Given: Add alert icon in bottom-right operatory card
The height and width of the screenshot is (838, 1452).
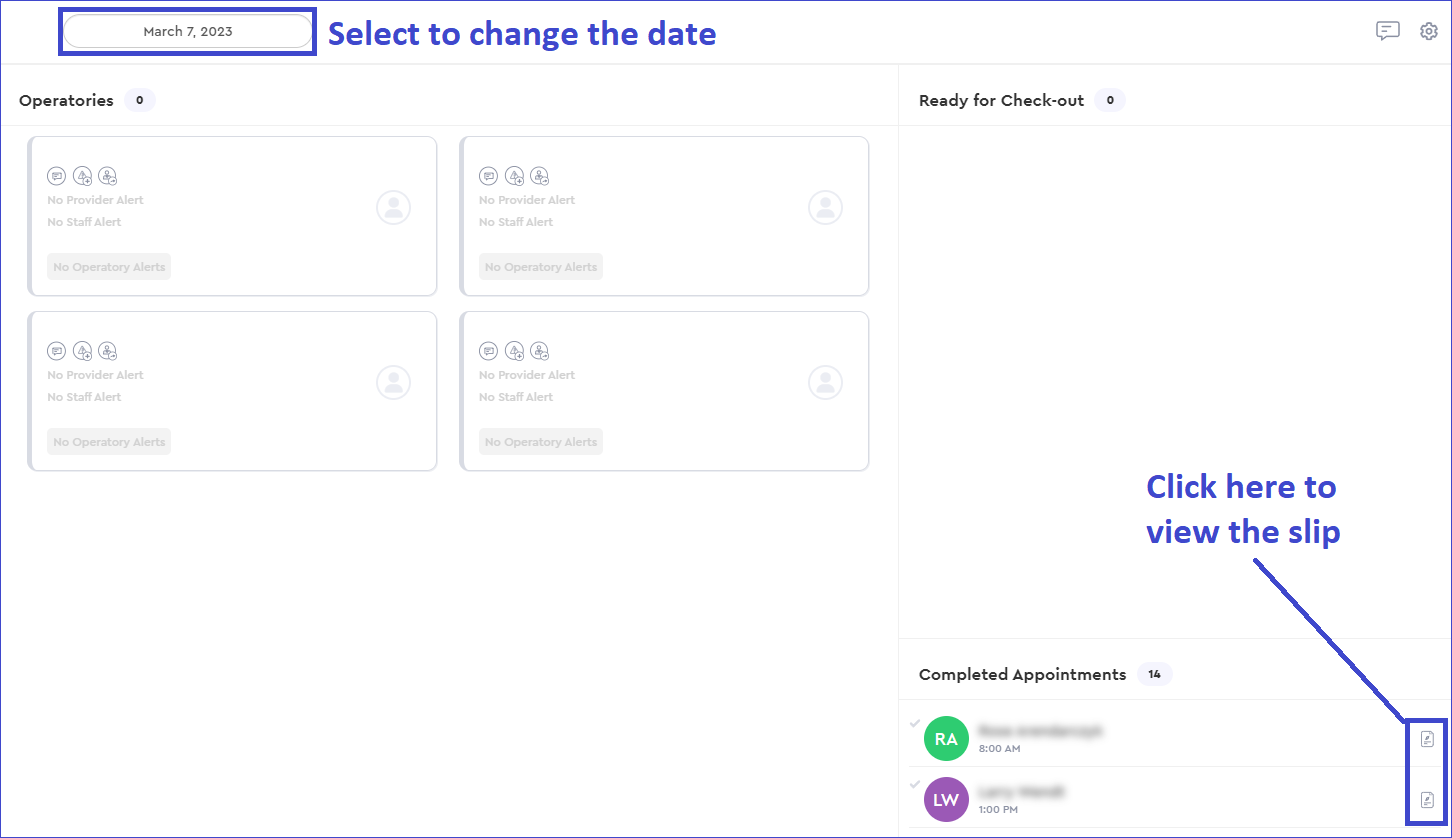Looking at the screenshot, I should (x=515, y=351).
